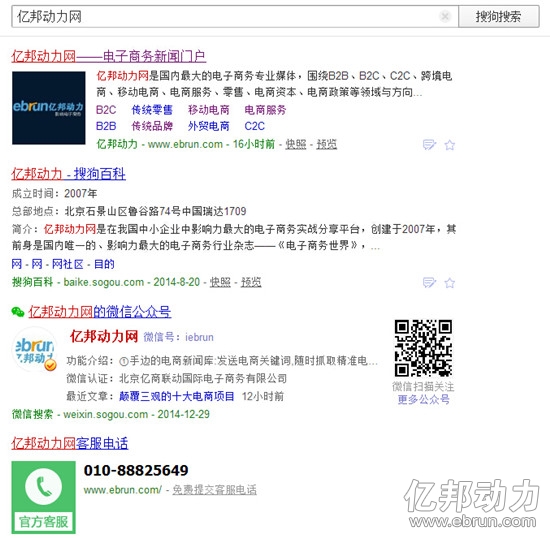Open the B2B sublink
This screenshot has width=550, height=538.
[x=106, y=126]
